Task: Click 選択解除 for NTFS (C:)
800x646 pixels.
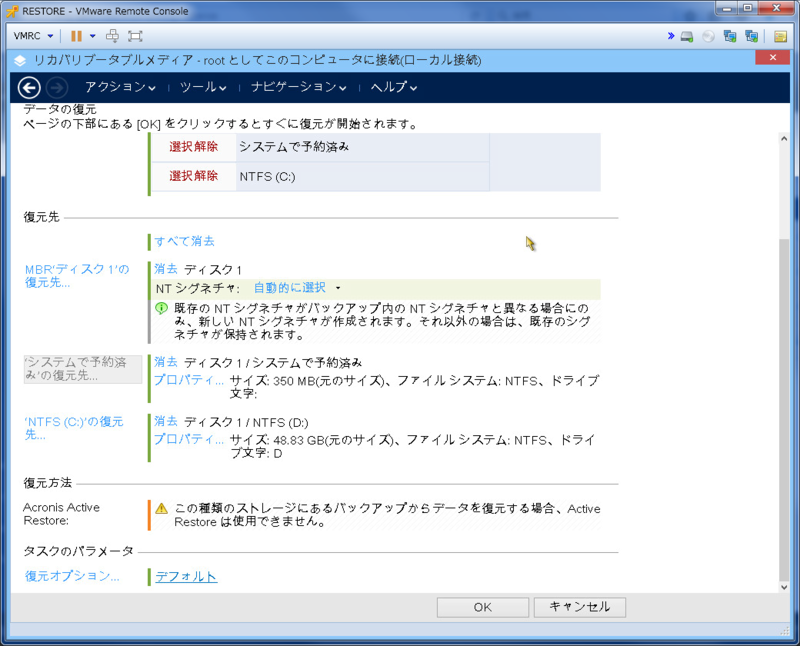Action: click(x=193, y=176)
